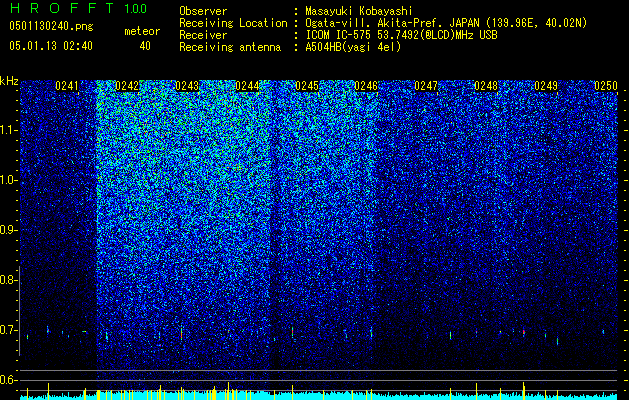Click the 'Receiver' label
Screen dimensions: 629x400
tap(203, 35)
